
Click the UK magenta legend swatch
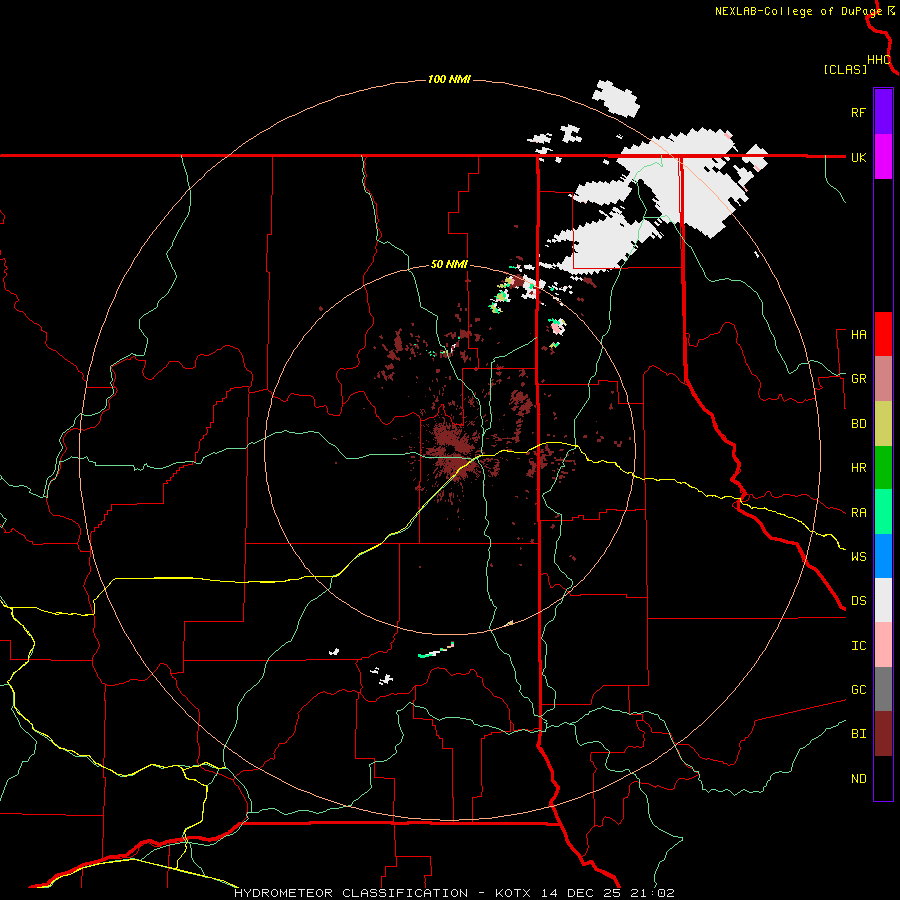[x=883, y=157]
